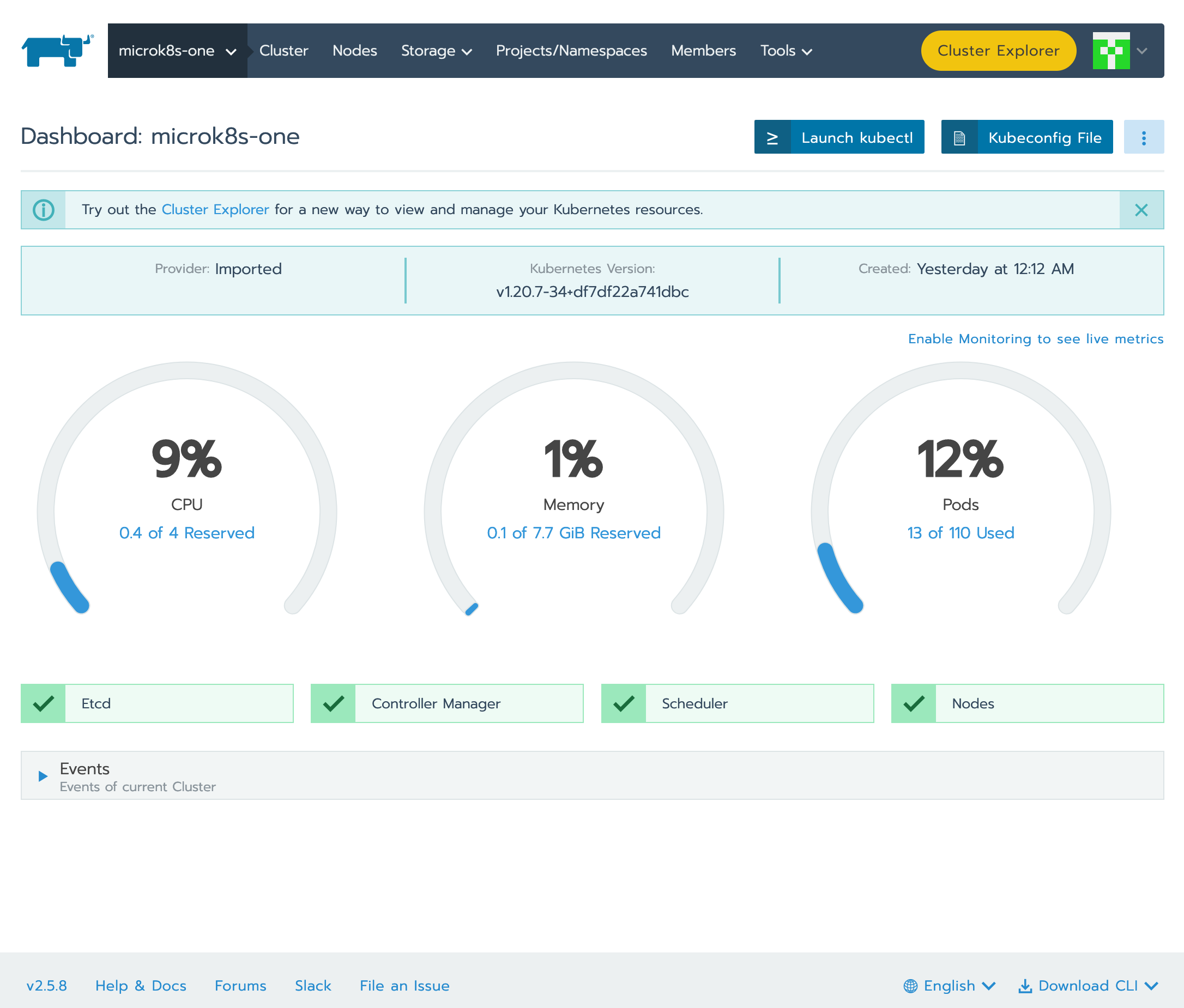
Task: Click the Nodes status checkmark
Action: point(914,703)
